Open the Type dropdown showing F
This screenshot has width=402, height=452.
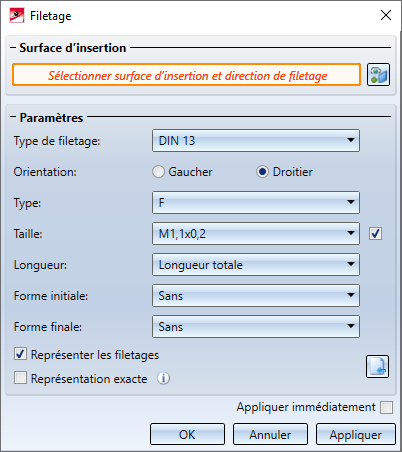[256, 202]
